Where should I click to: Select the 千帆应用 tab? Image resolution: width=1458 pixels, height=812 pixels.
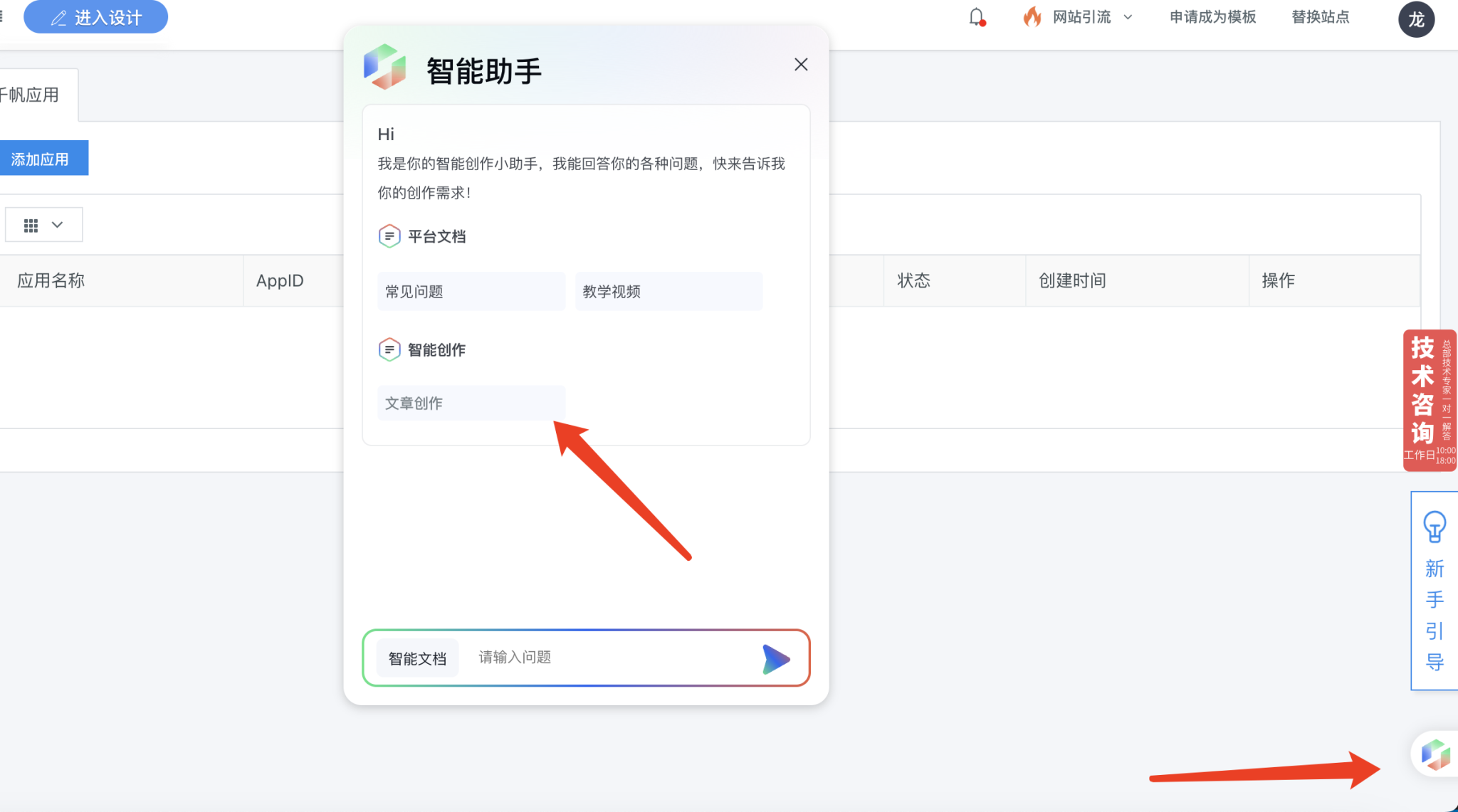pyautogui.click(x=32, y=95)
